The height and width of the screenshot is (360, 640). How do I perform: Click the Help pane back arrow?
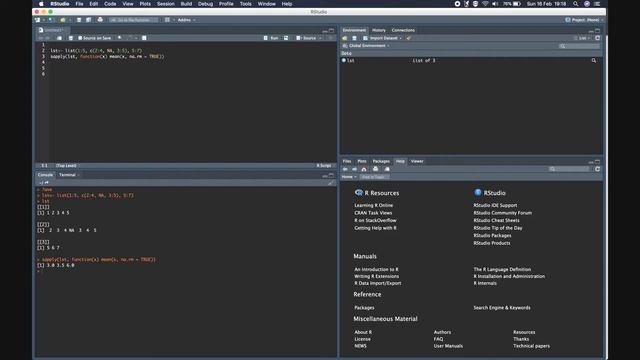(x=345, y=169)
